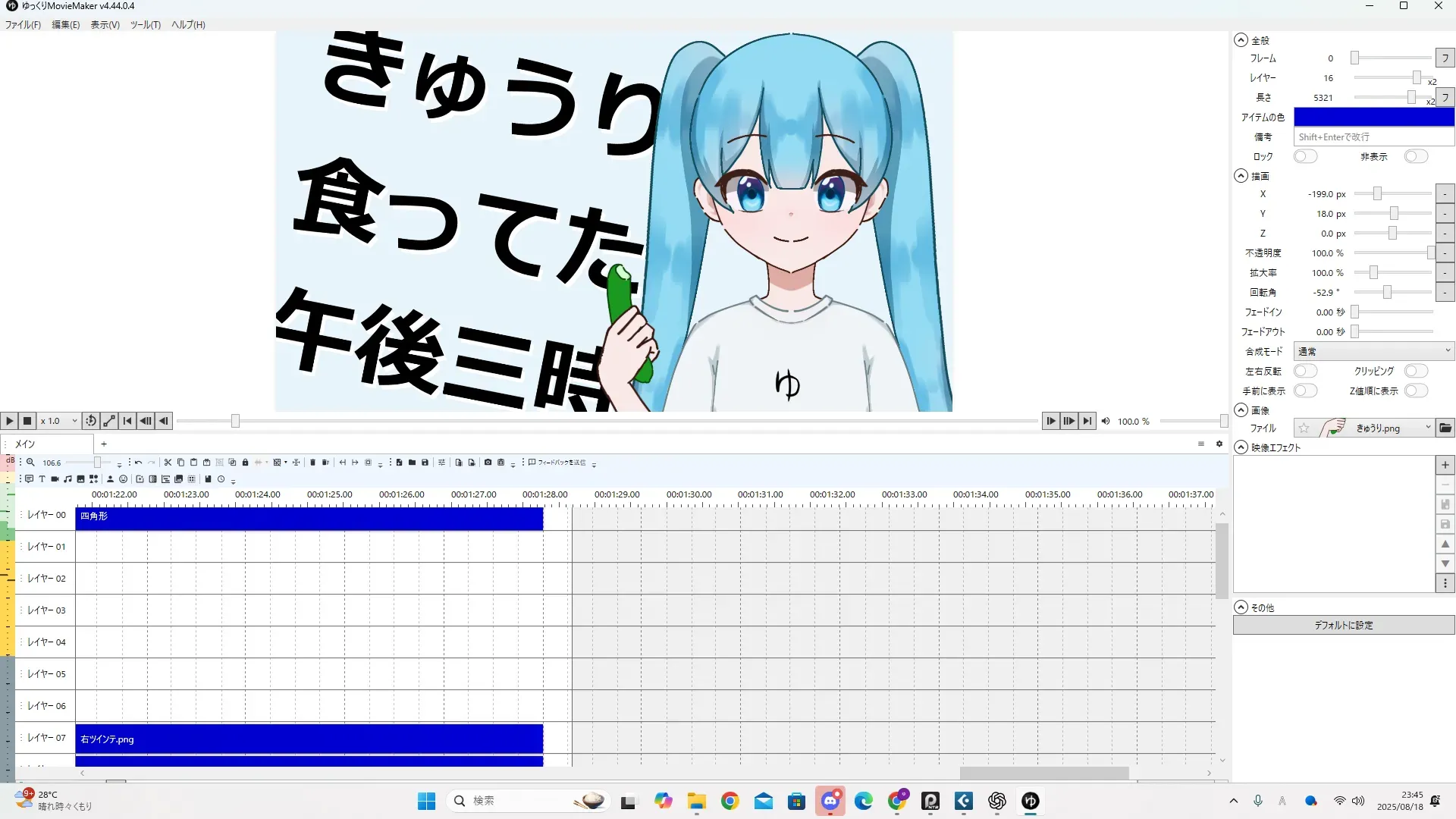The image size is (1456, 819).
Task: Open the ファイル(F) menu
Action: tap(23, 24)
